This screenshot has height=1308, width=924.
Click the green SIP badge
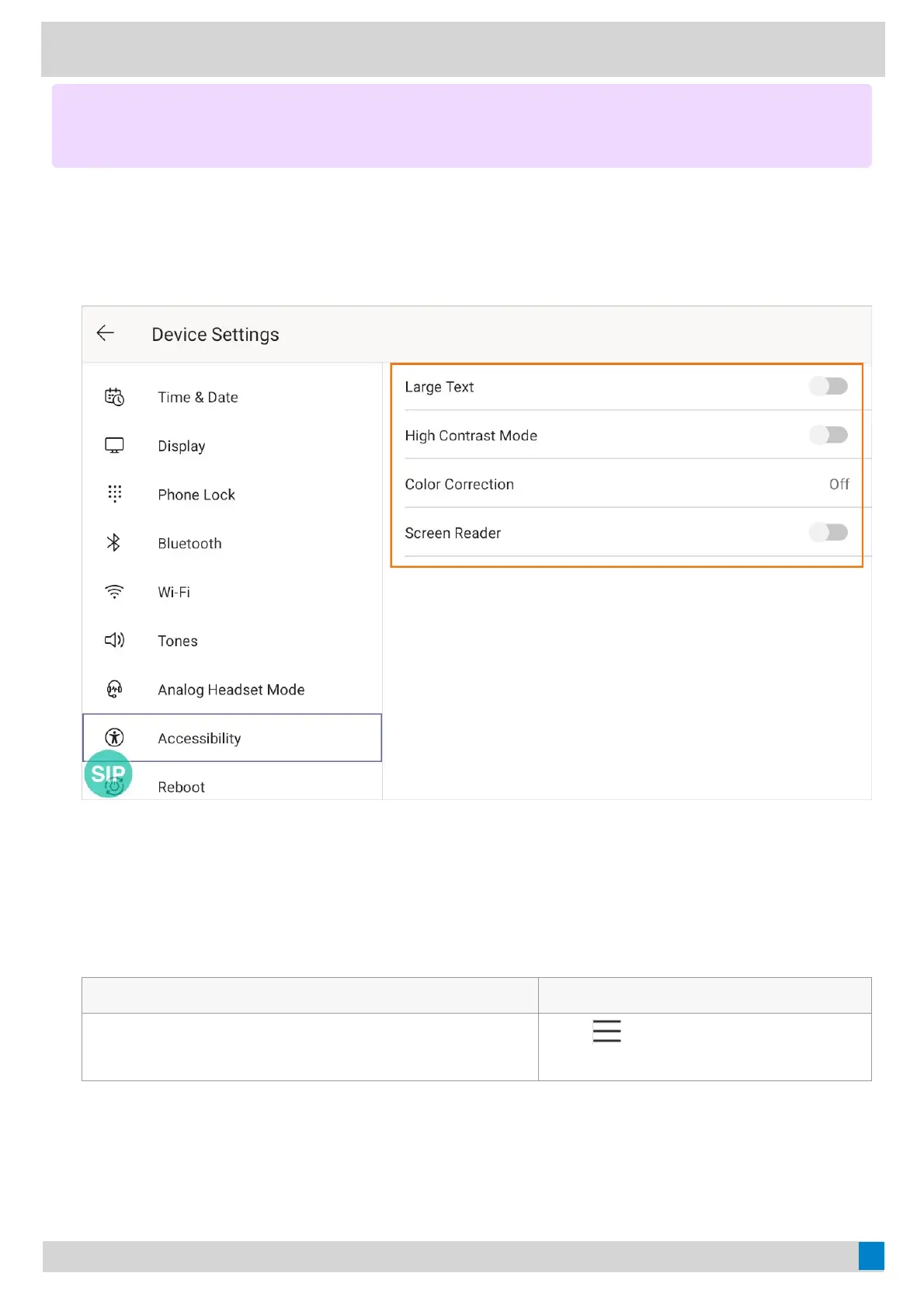point(107,774)
